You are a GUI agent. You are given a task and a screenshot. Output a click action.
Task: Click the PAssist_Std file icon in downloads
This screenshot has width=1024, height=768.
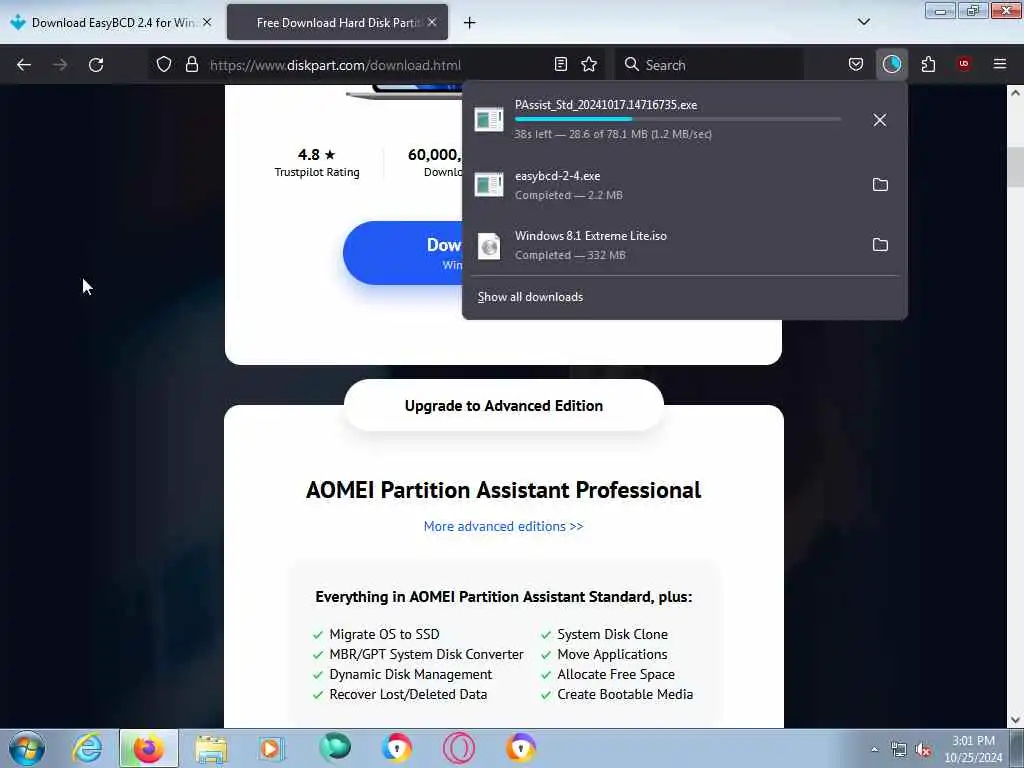[488, 120]
